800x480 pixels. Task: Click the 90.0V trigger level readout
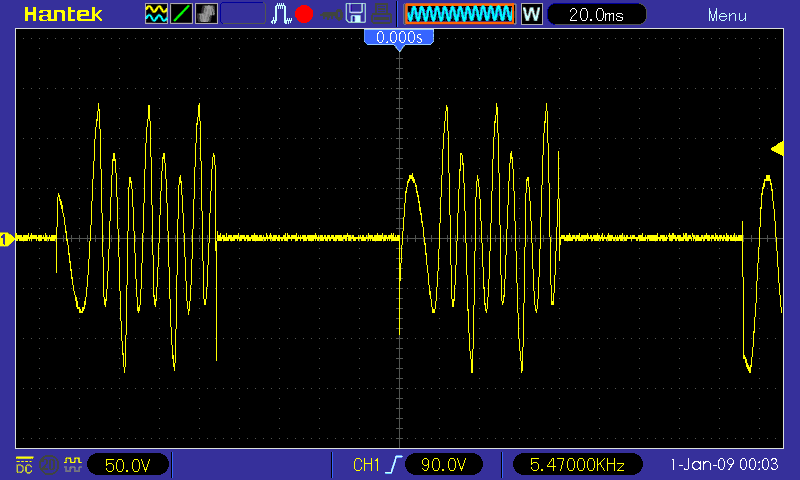click(x=443, y=465)
